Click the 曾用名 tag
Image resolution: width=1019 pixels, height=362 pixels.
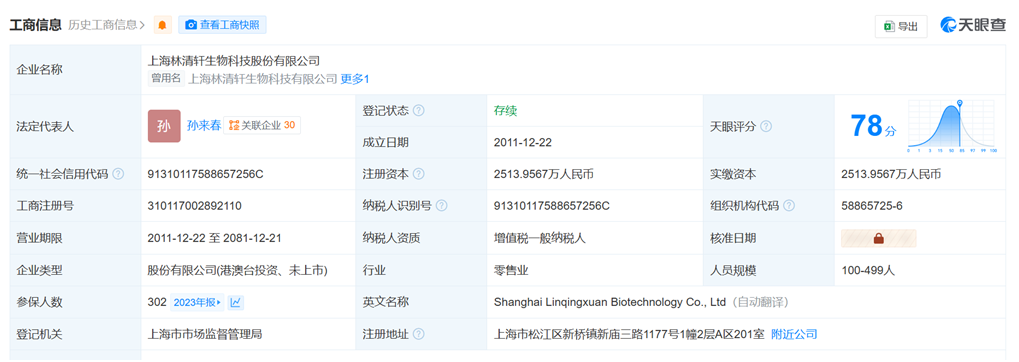click(166, 79)
